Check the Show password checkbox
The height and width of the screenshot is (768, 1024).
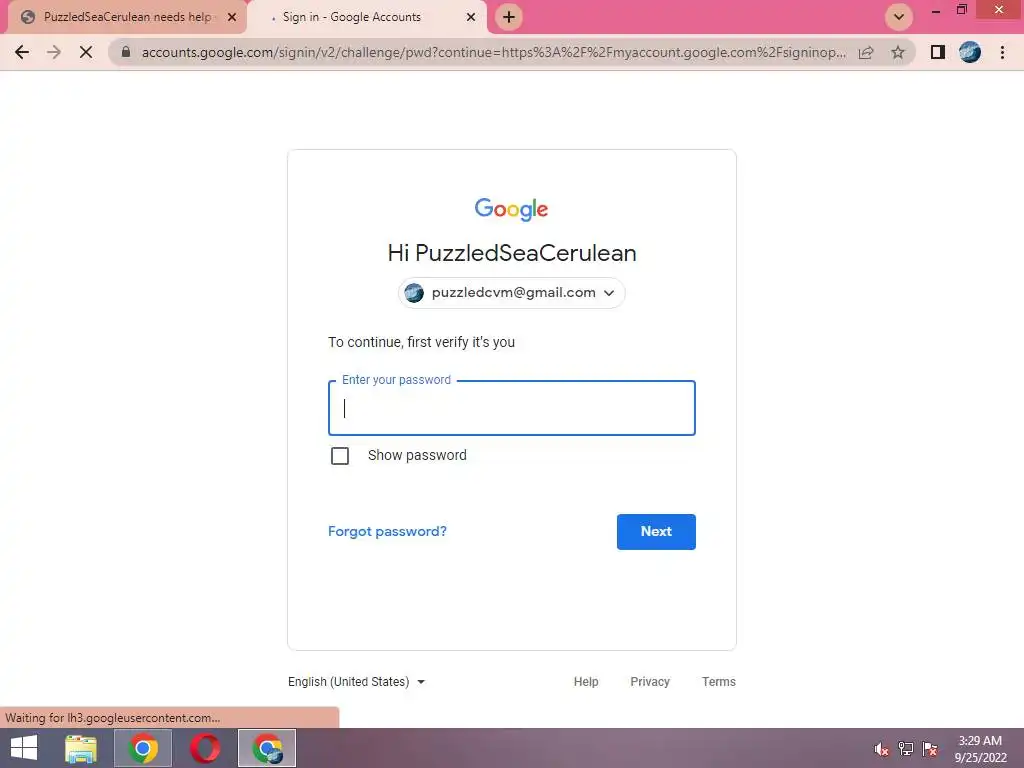pos(340,456)
